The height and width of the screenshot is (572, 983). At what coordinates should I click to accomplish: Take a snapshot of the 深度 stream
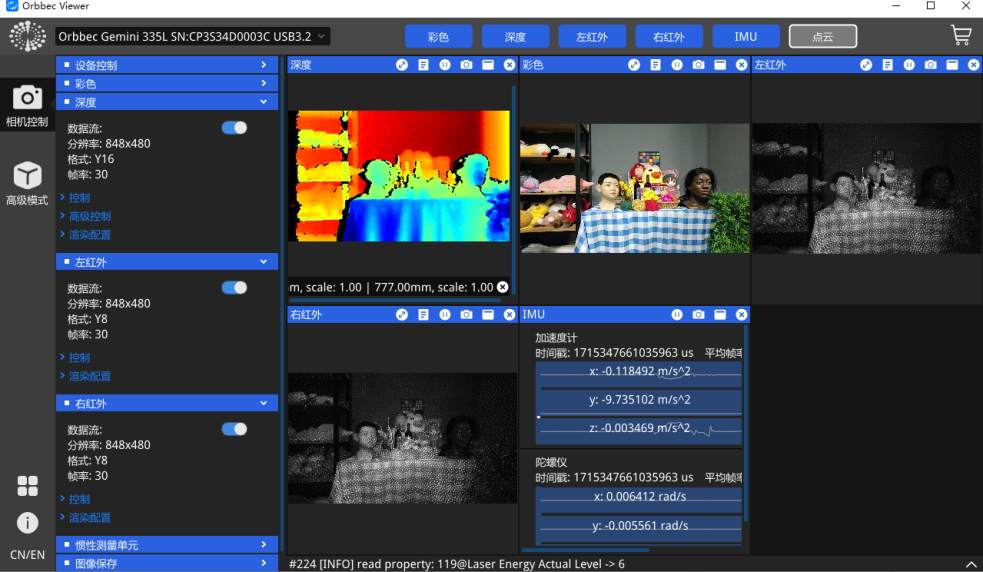tap(466, 65)
